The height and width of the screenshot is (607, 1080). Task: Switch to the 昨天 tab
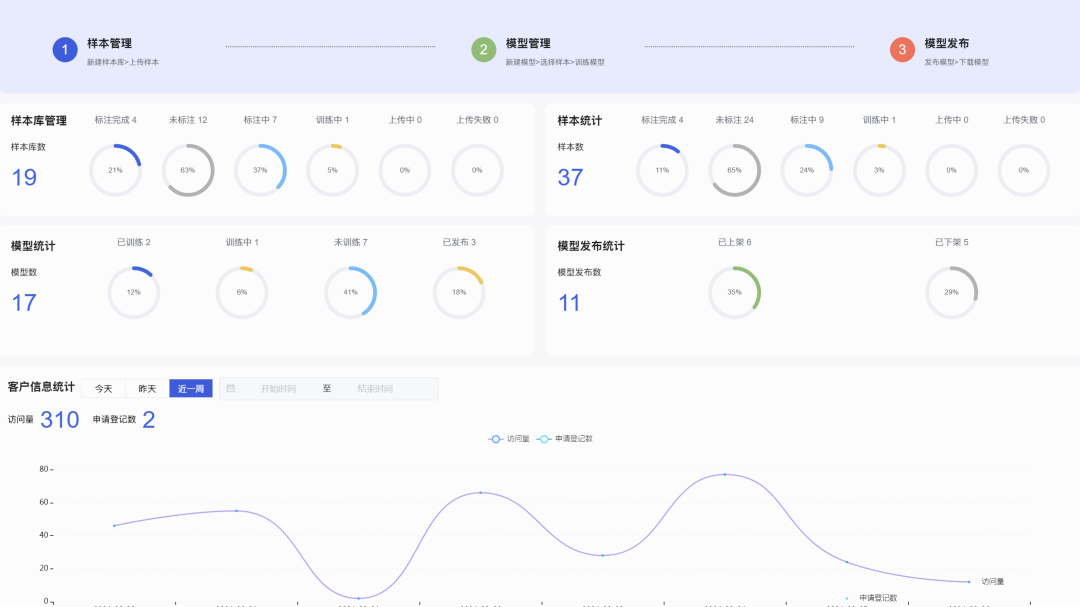click(x=147, y=388)
